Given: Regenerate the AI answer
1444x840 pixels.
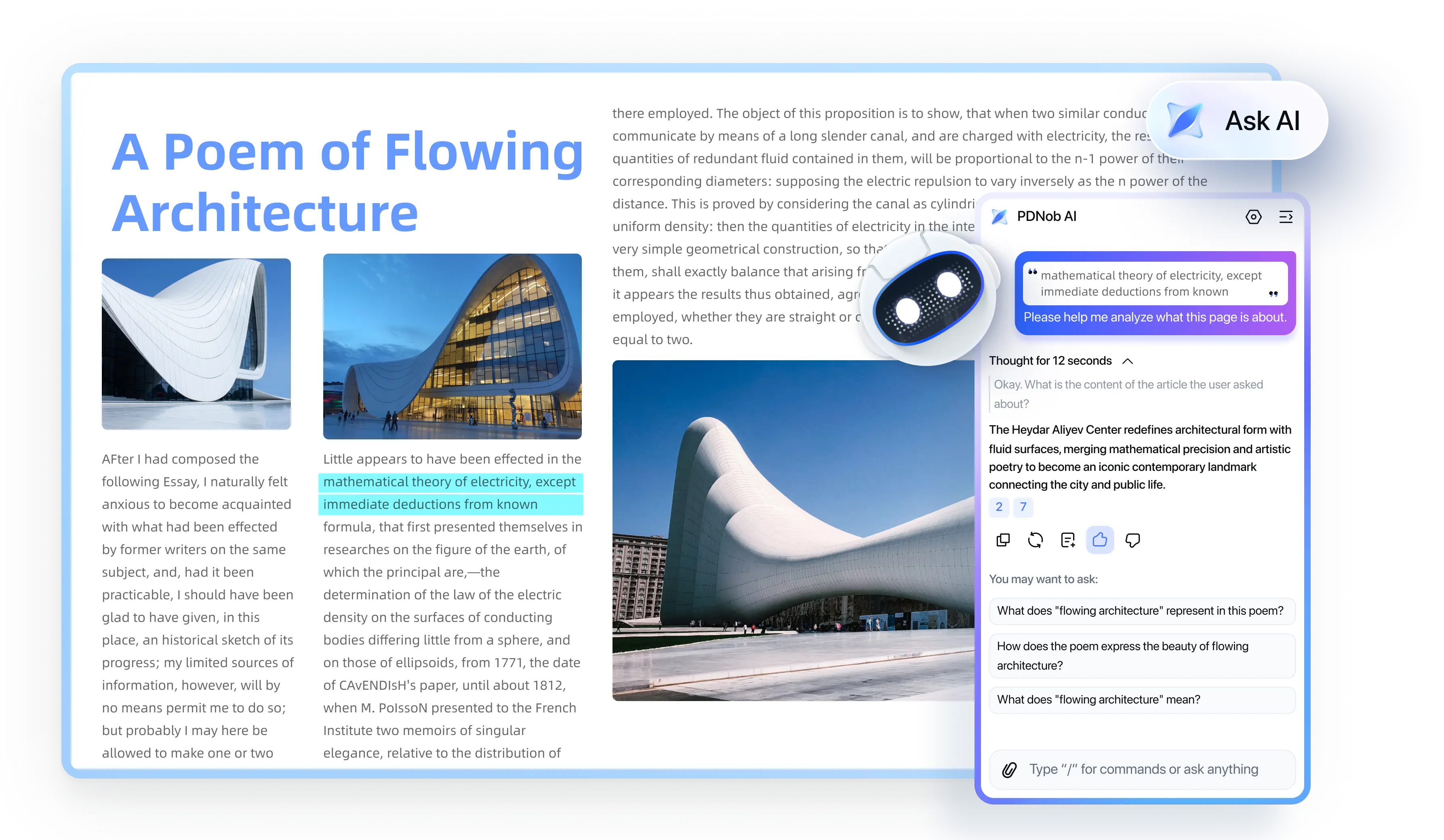Looking at the screenshot, I should (1036, 540).
